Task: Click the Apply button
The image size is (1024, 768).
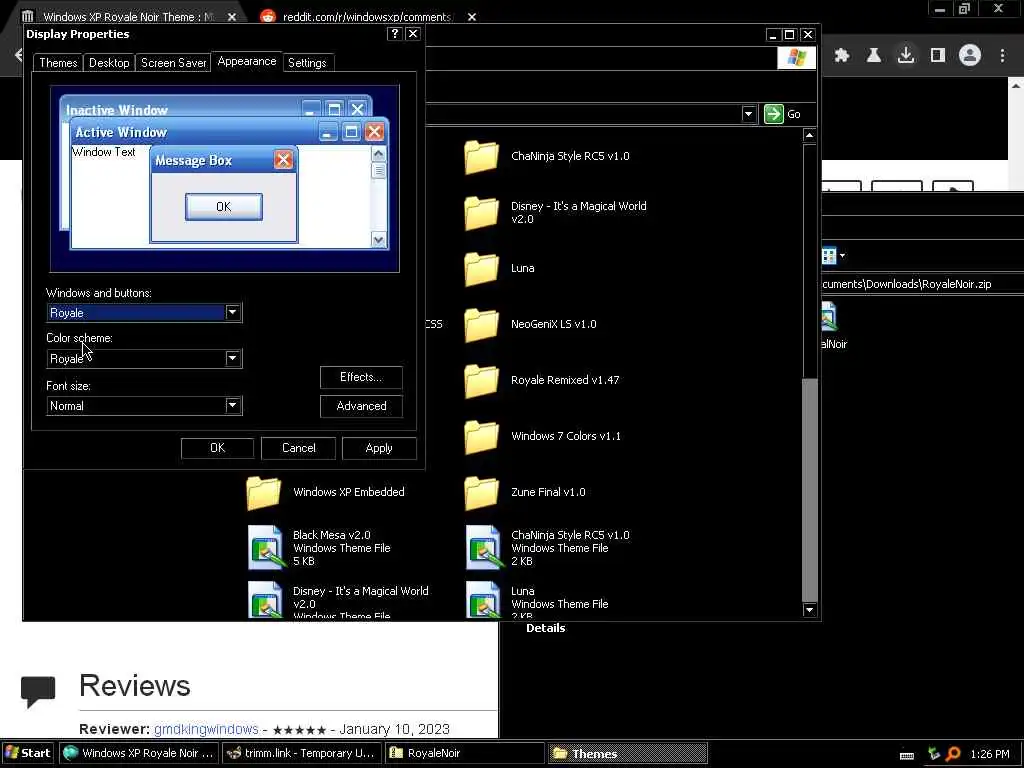Action: click(379, 448)
